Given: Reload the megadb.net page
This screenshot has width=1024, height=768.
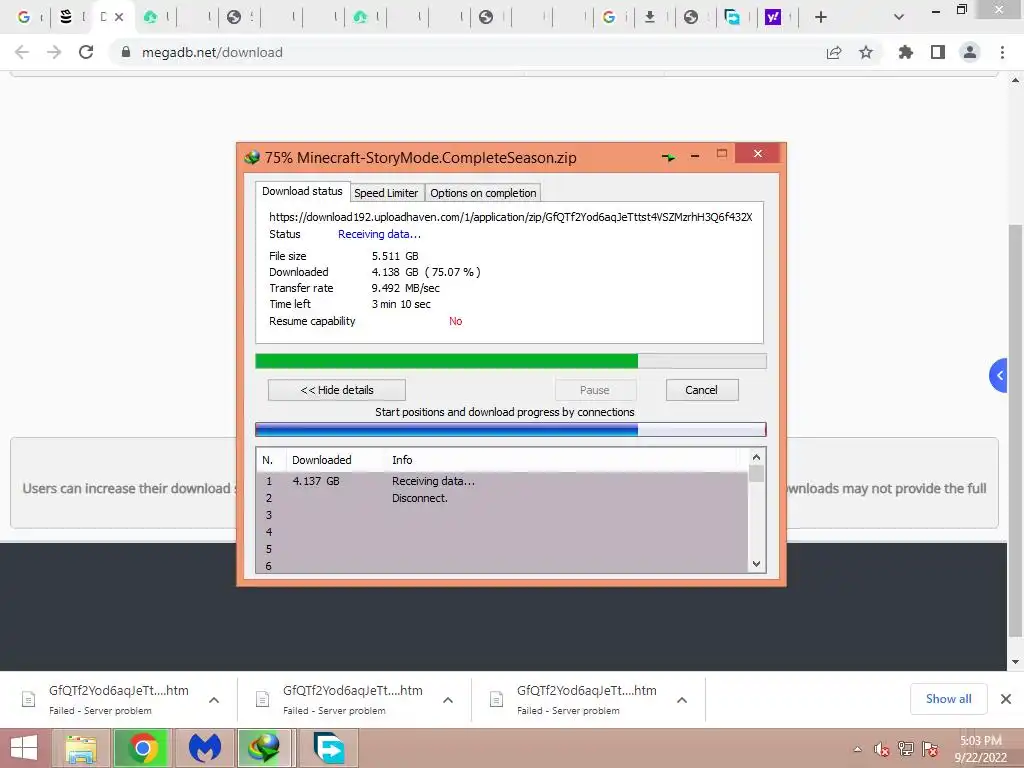Looking at the screenshot, I should pos(86,52).
